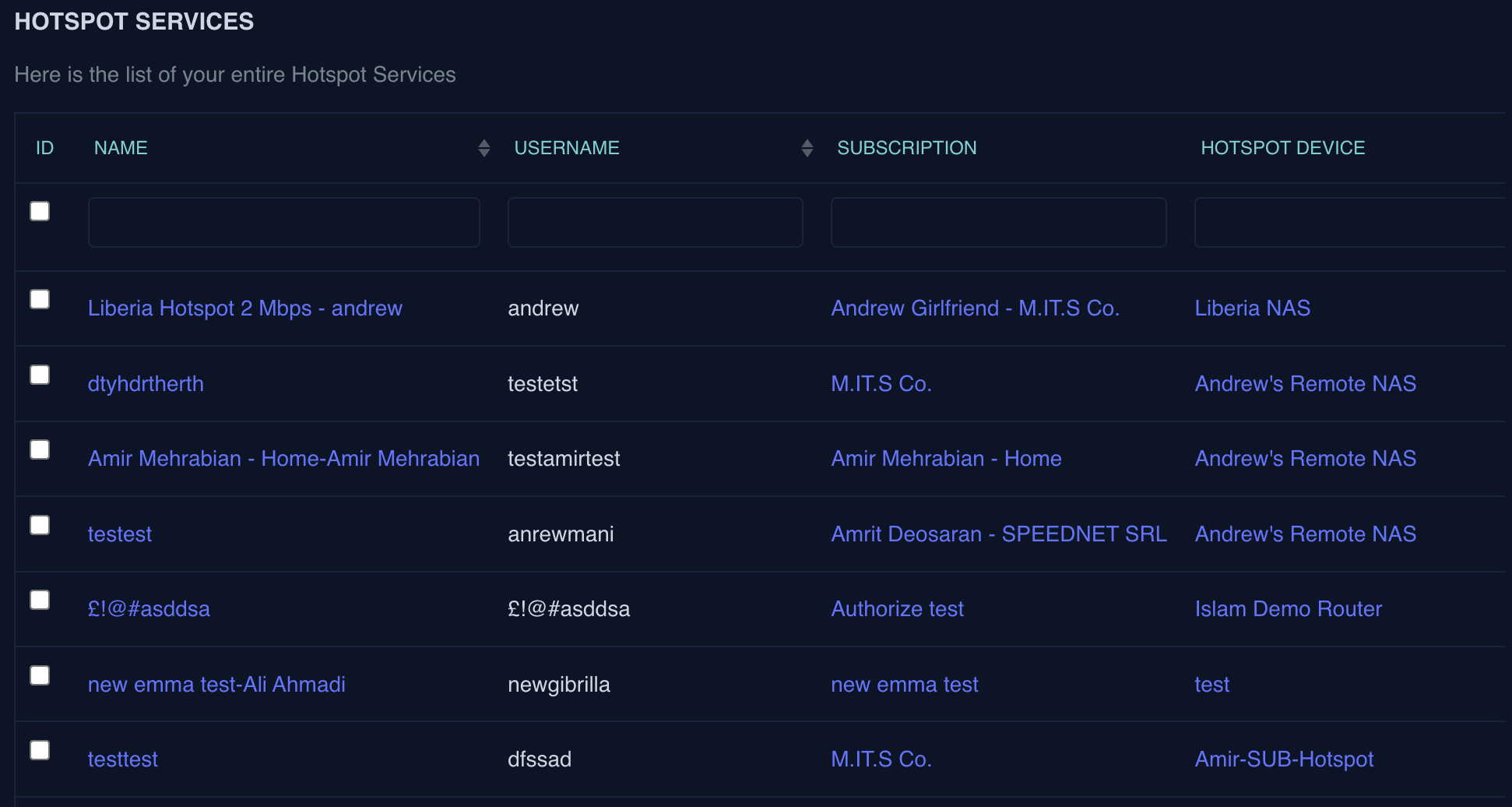
Task: Select the checkbox for the testest row
Action: 40,525
